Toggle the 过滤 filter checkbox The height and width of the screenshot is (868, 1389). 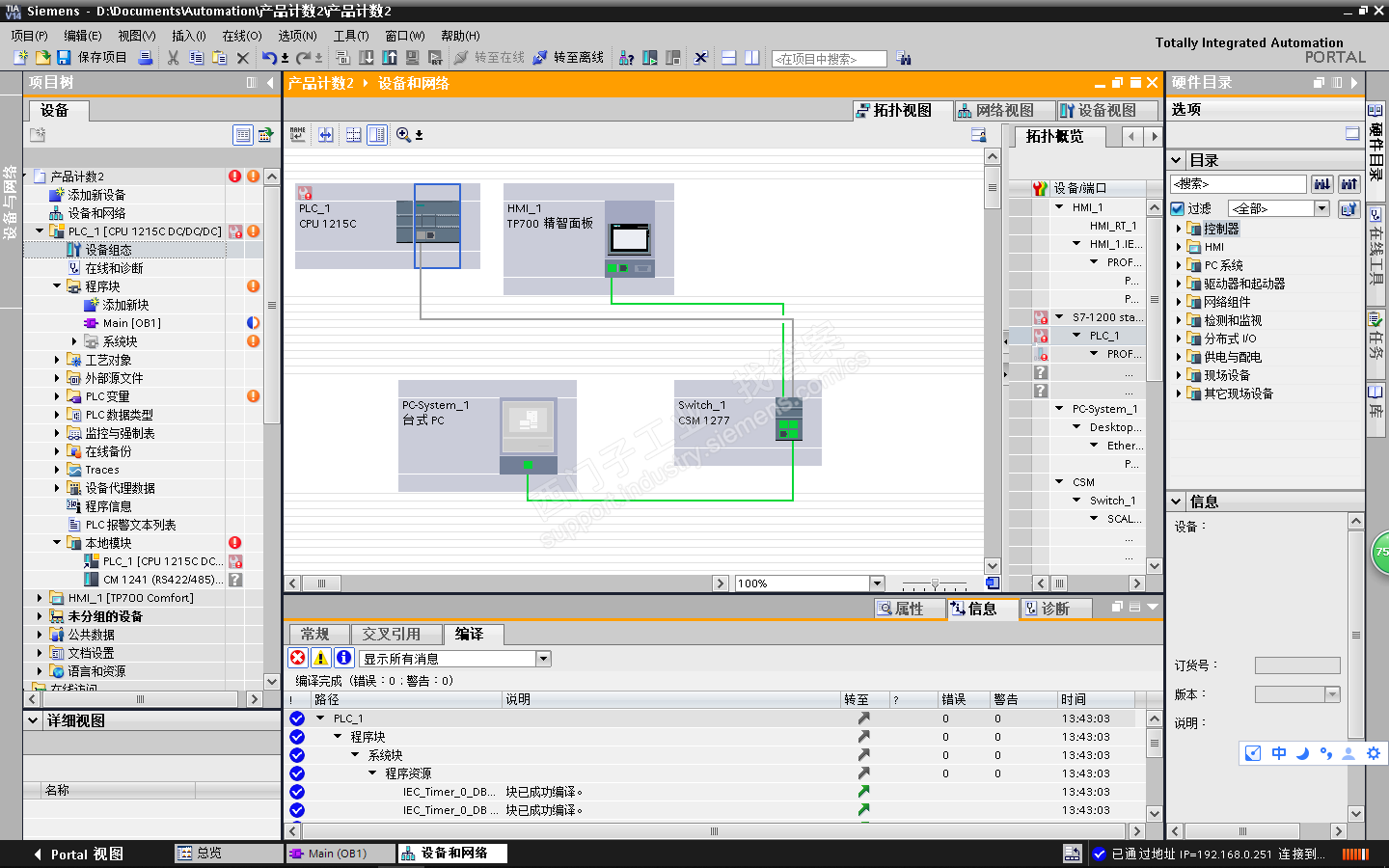pyautogui.click(x=1178, y=208)
